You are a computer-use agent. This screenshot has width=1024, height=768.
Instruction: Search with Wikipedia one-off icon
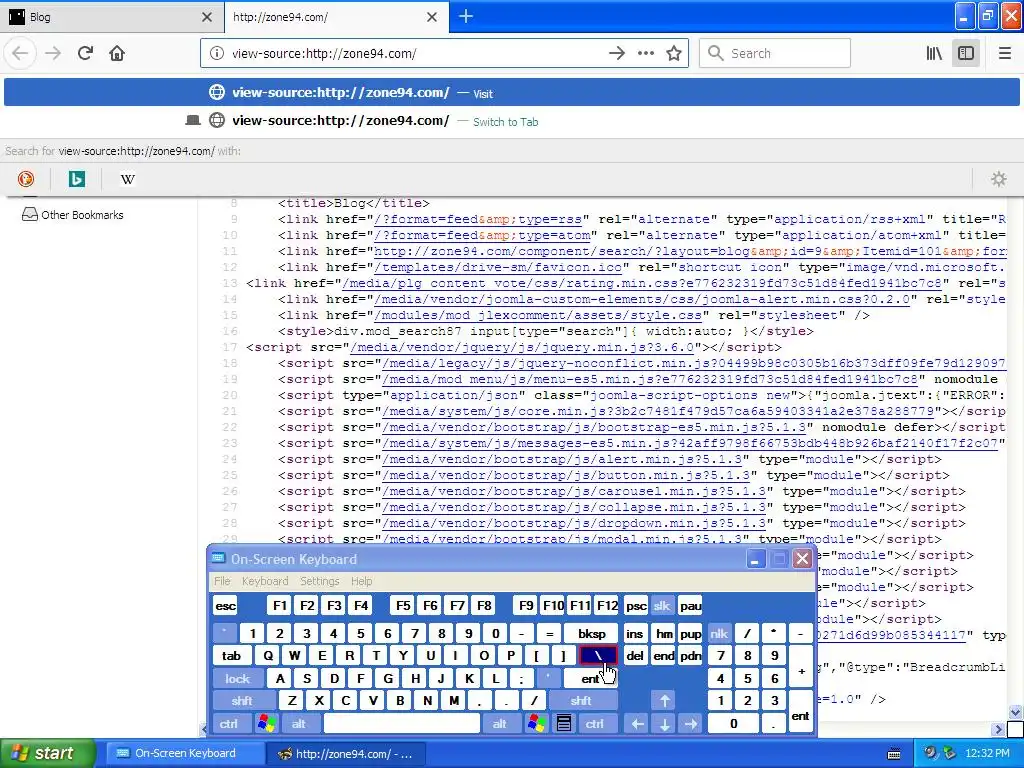tap(128, 178)
